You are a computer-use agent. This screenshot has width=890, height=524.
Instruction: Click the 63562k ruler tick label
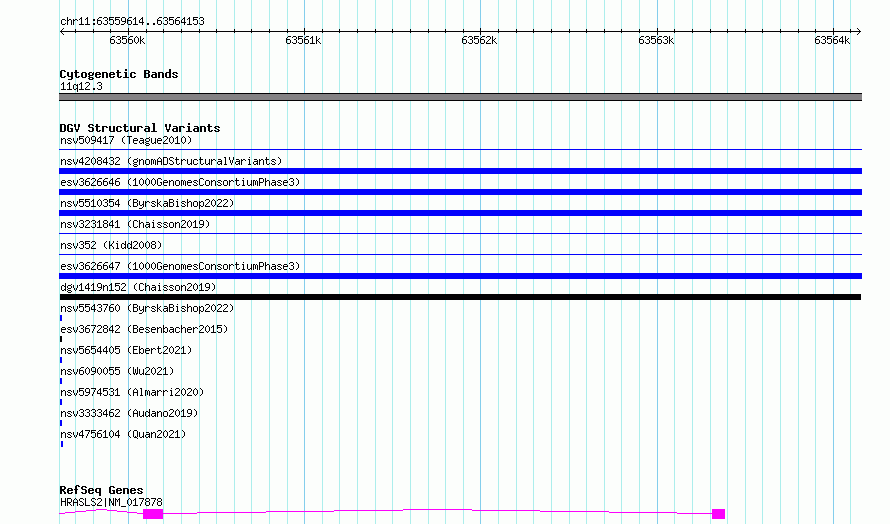[479, 40]
